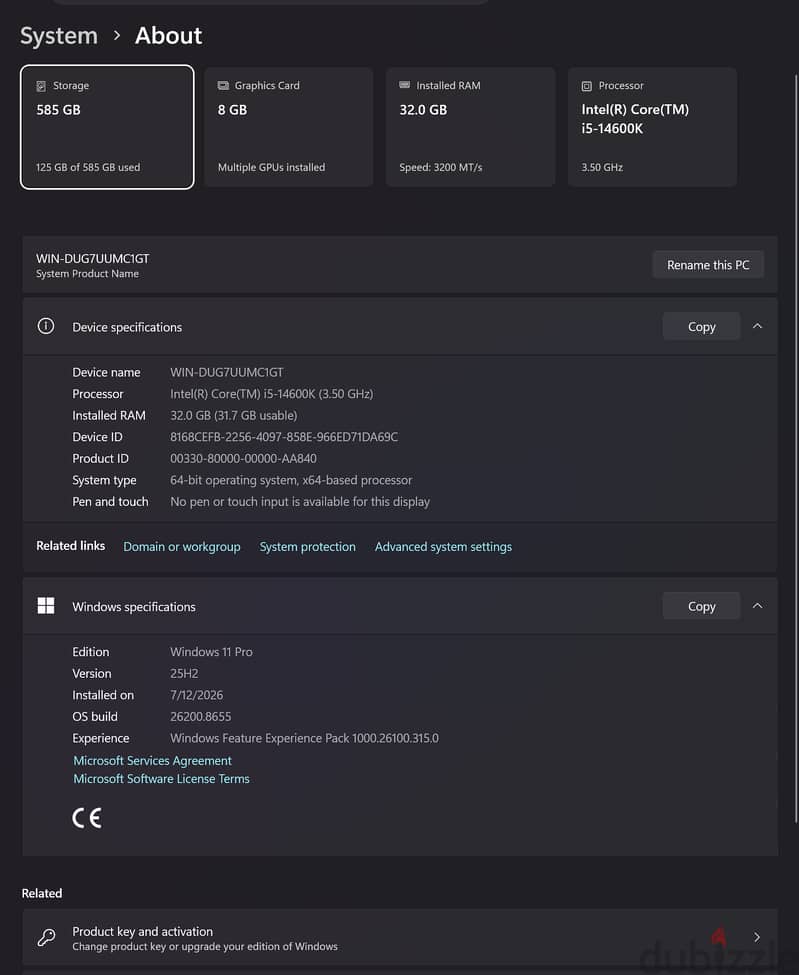Select the 64-bit operating system value

[291, 480]
